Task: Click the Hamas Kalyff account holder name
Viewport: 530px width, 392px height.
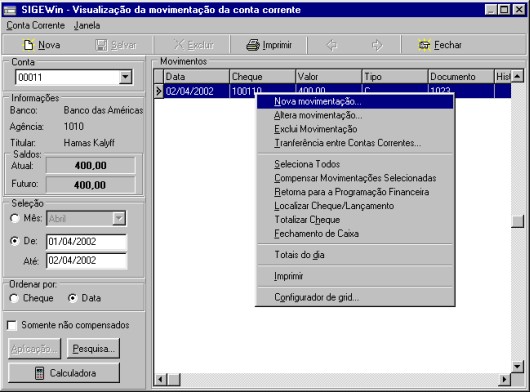Action: coord(89,143)
